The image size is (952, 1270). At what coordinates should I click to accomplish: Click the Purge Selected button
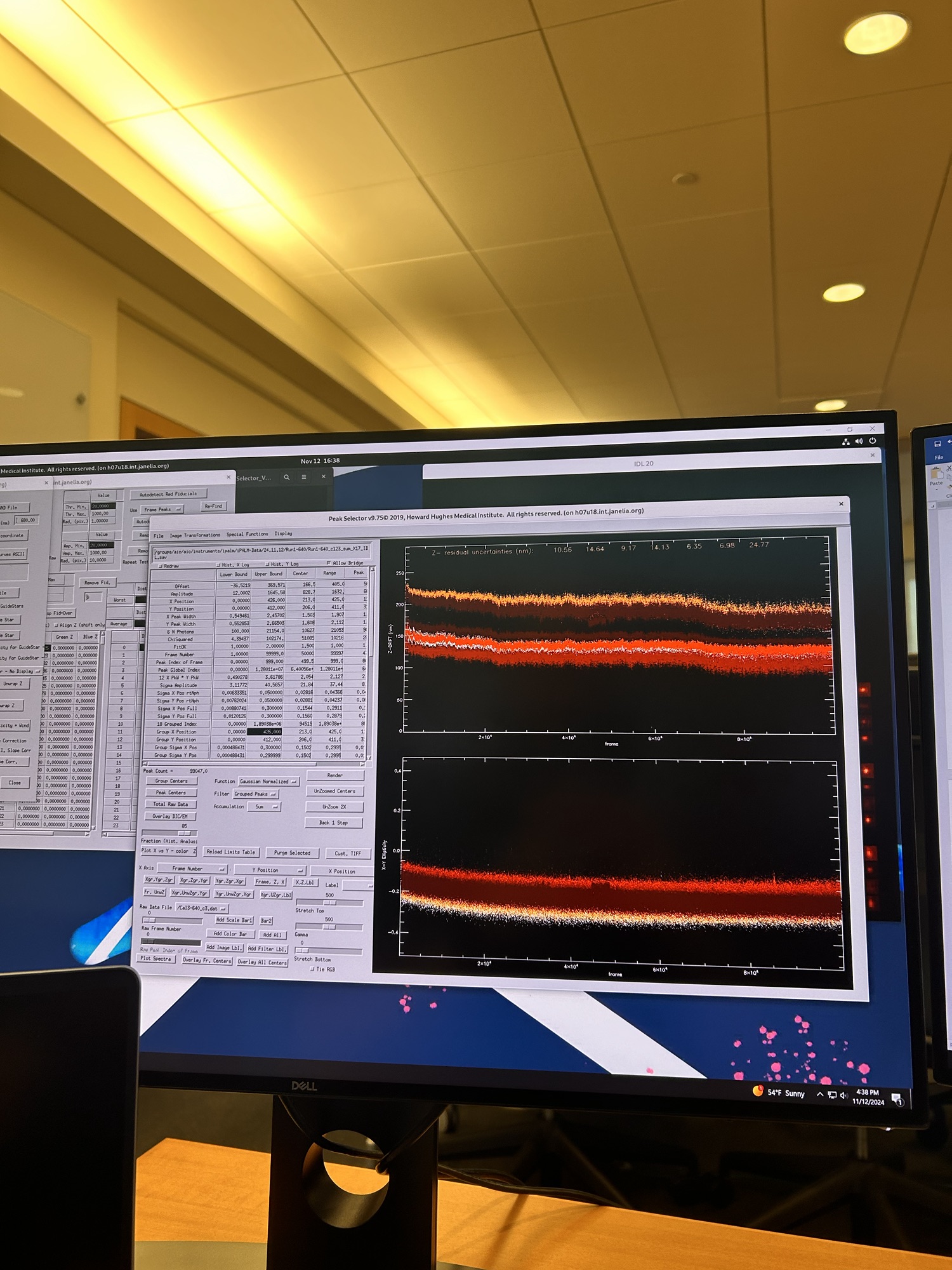click(292, 853)
